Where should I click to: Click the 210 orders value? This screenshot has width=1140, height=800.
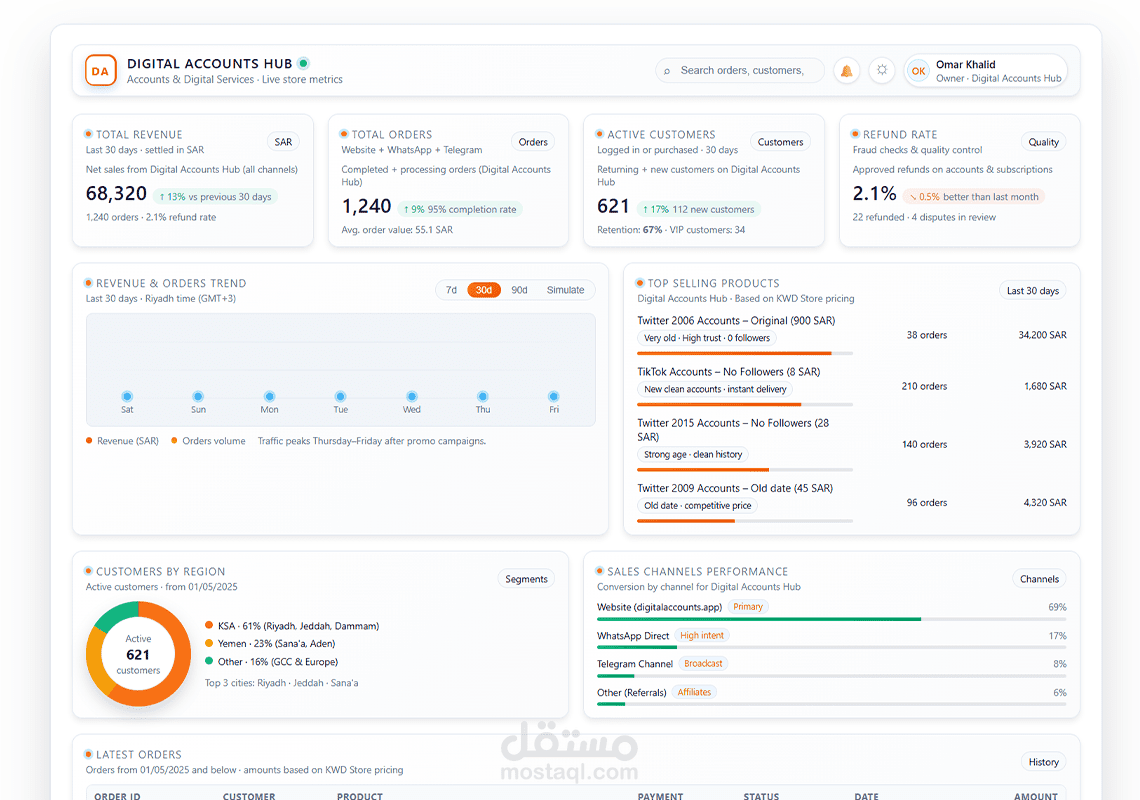click(924, 386)
